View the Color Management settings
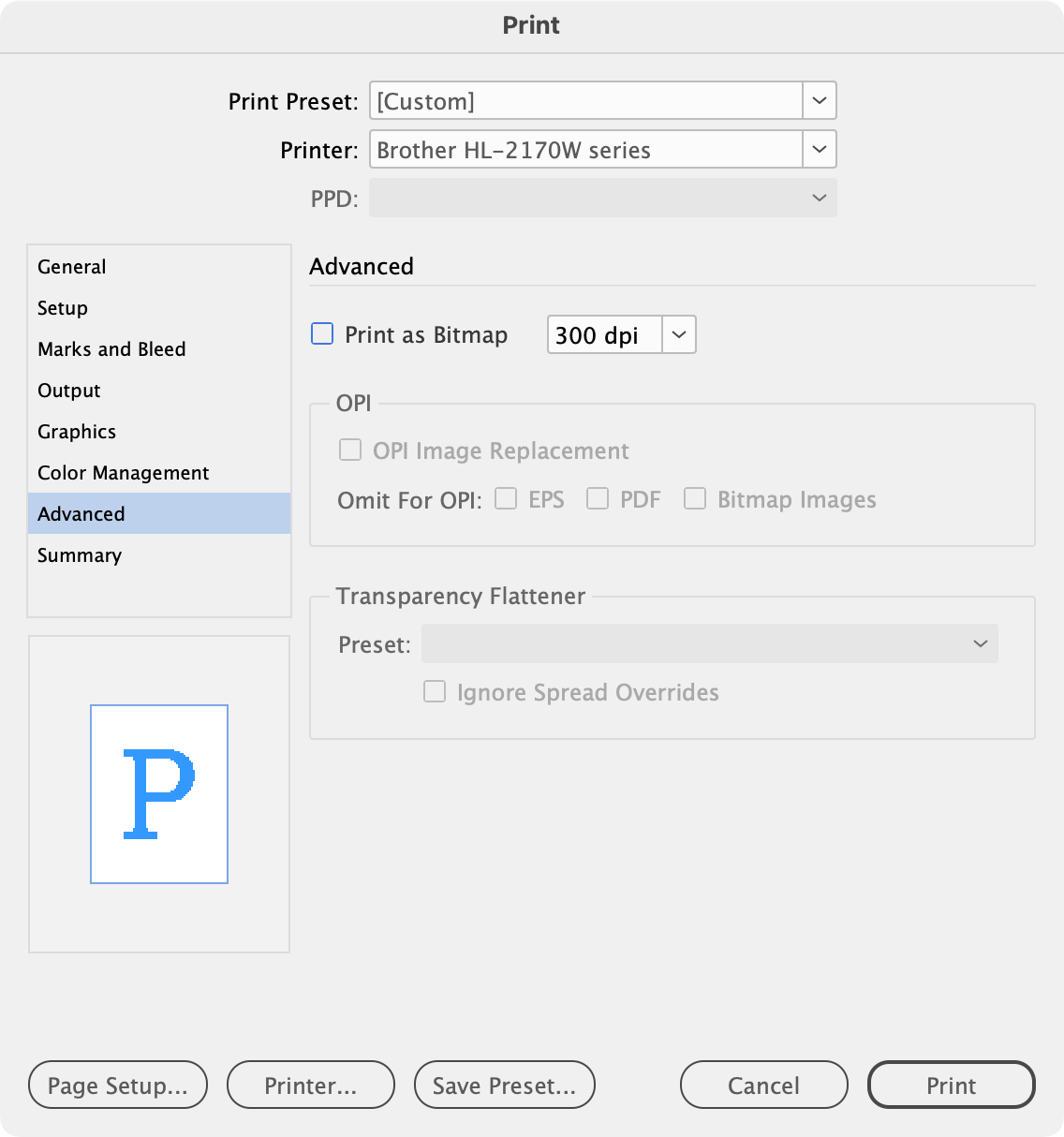This screenshot has height=1137, width=1064. pos(123,473)
